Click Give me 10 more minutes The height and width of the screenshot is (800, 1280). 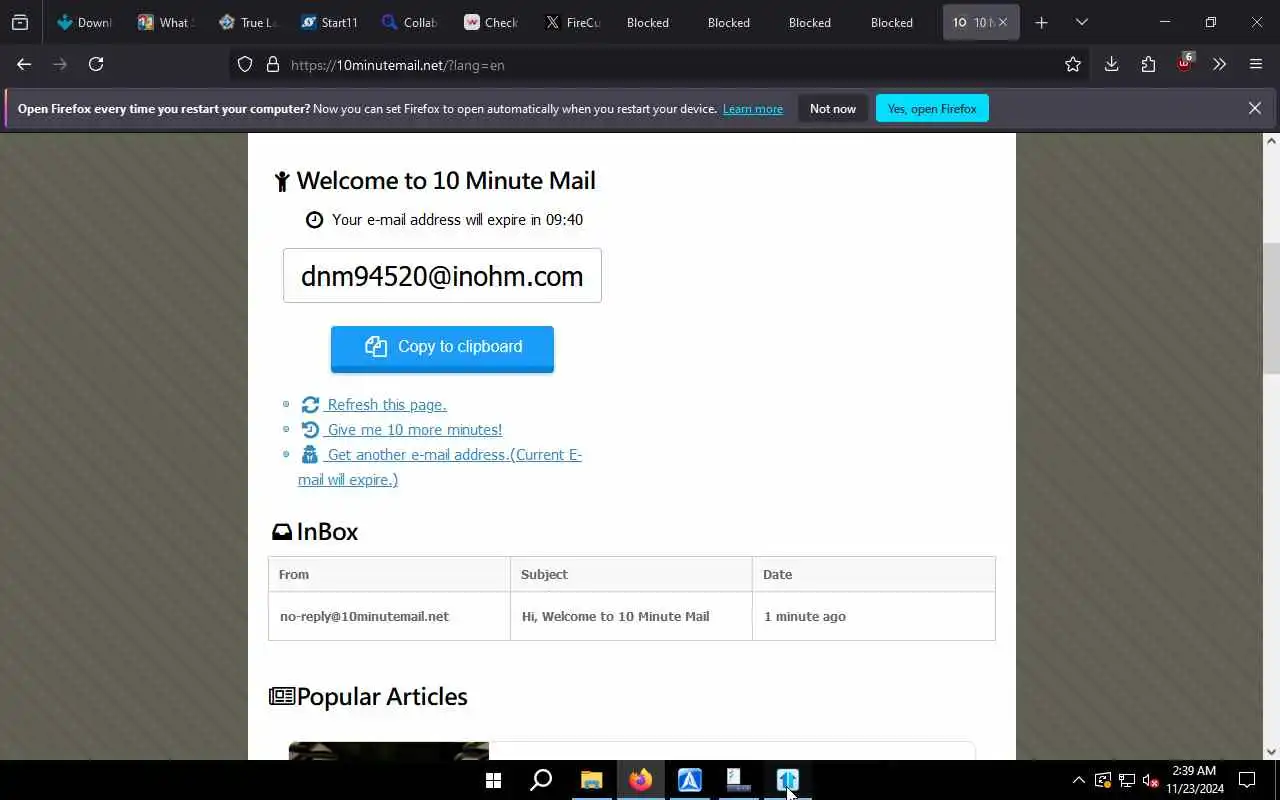click(415, 429)
